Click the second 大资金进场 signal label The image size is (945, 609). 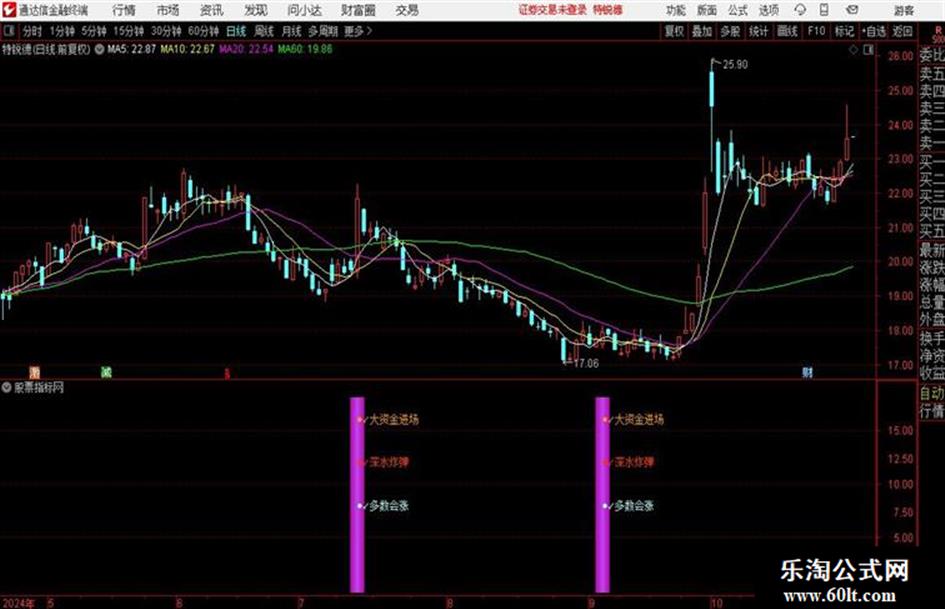tap(639, 419)
